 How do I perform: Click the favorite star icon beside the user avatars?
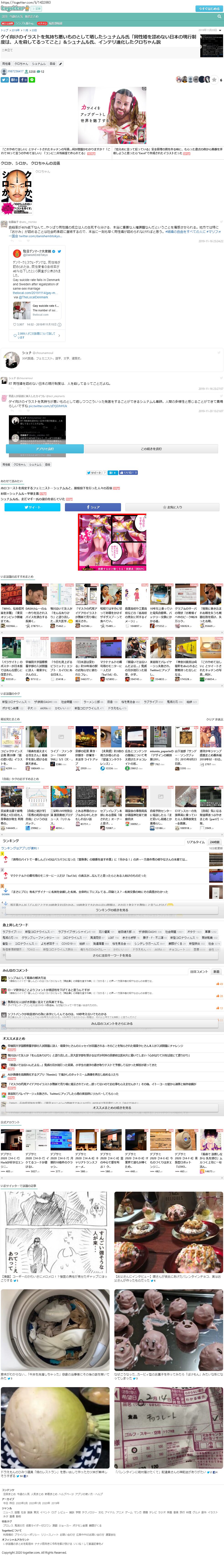coord(214,80)
